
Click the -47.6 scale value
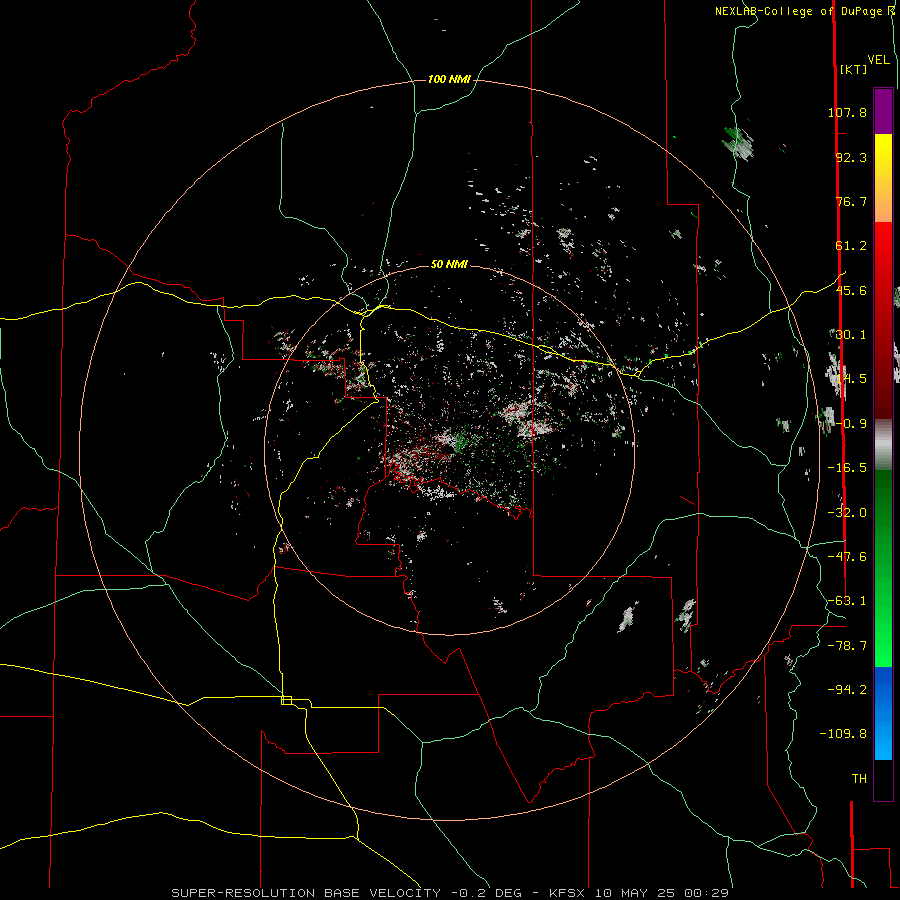pos(847,557)
